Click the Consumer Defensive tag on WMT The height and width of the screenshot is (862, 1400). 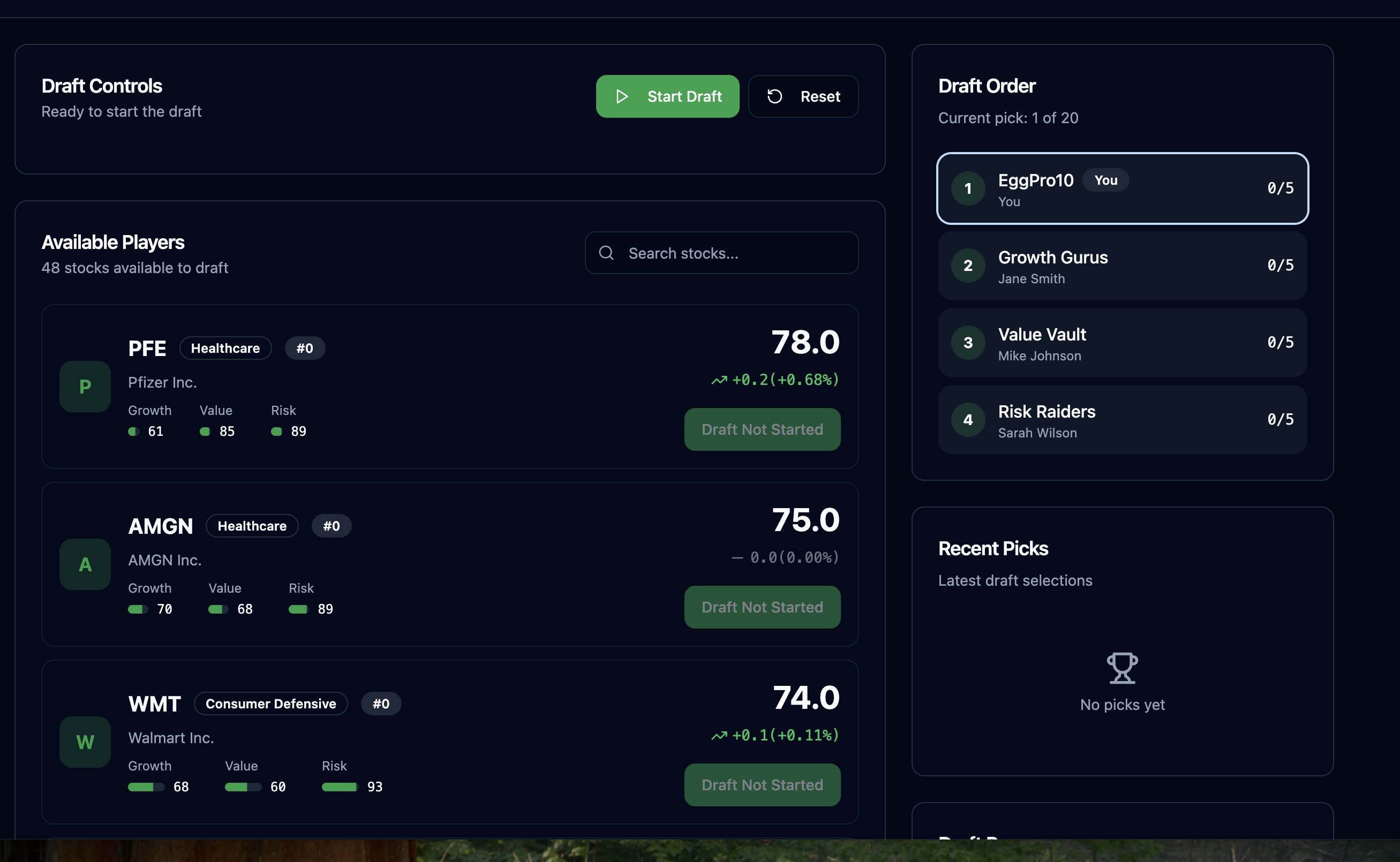pyautogui.click(x=271, y=704)
